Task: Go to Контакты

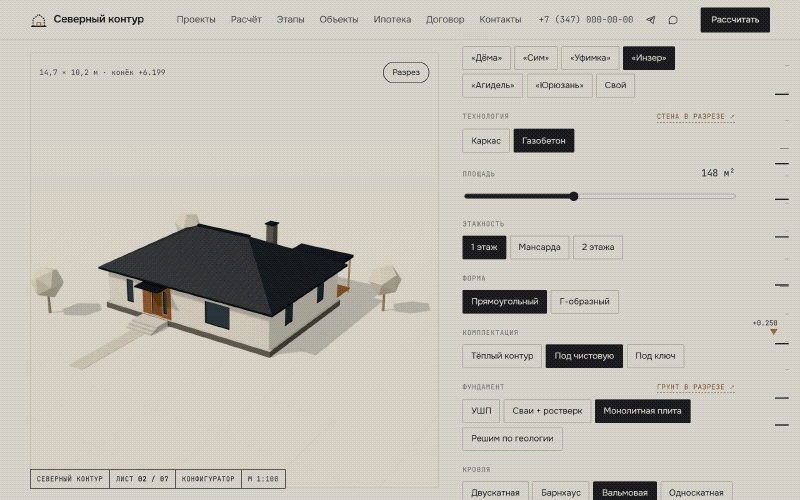Action: pyautogui.click(x=500, y=19)
